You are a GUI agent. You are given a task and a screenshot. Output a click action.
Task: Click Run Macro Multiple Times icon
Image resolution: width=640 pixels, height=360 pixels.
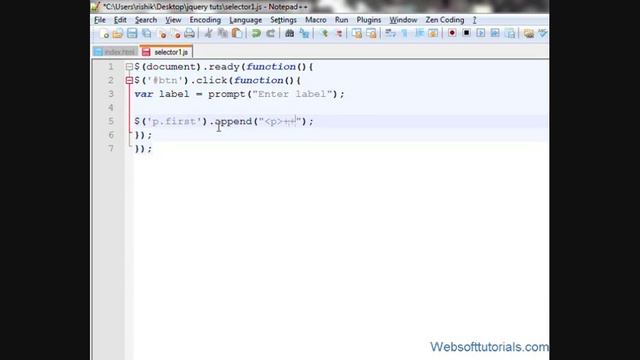point(495,33)
